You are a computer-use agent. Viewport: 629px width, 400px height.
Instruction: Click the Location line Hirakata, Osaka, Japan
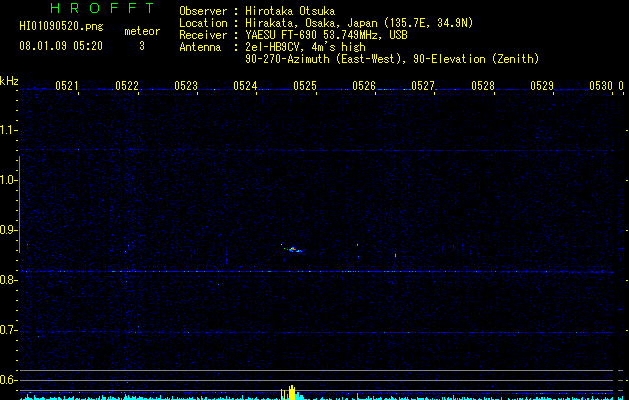(x=326, y=23)
